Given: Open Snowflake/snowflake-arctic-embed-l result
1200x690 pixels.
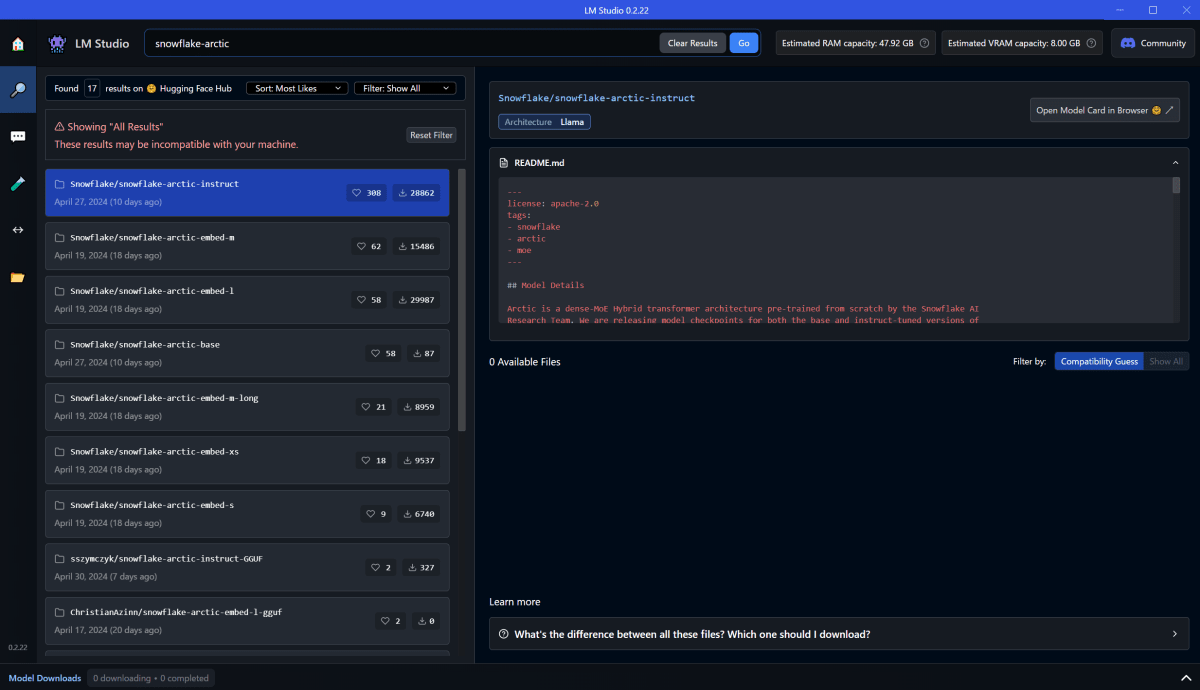Looking at the screenshot, I should (x=247, y=299).
